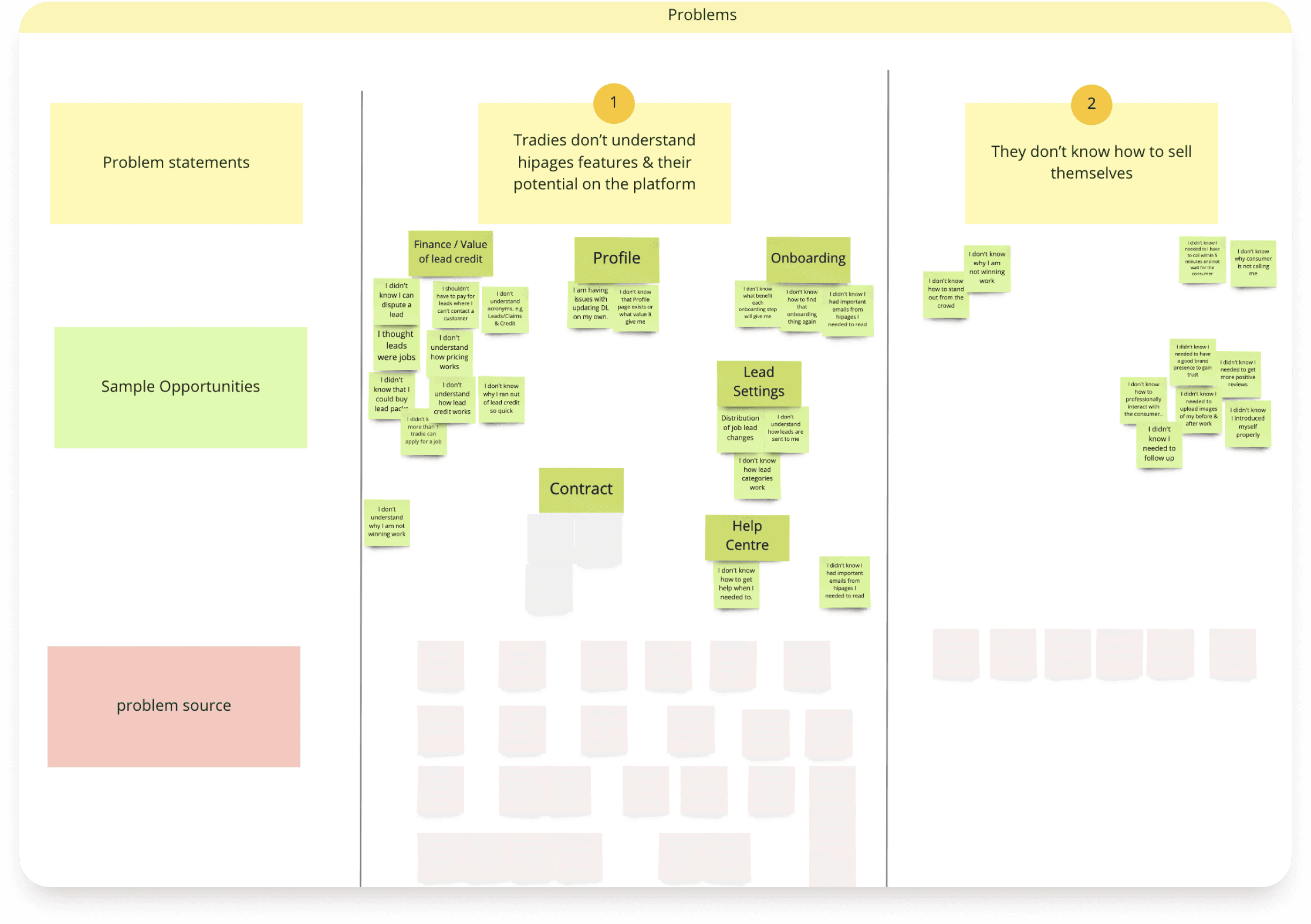Select the Onboarding category sticky
Viewport: 1311px width, 924px height.
(x=808, y=258)
